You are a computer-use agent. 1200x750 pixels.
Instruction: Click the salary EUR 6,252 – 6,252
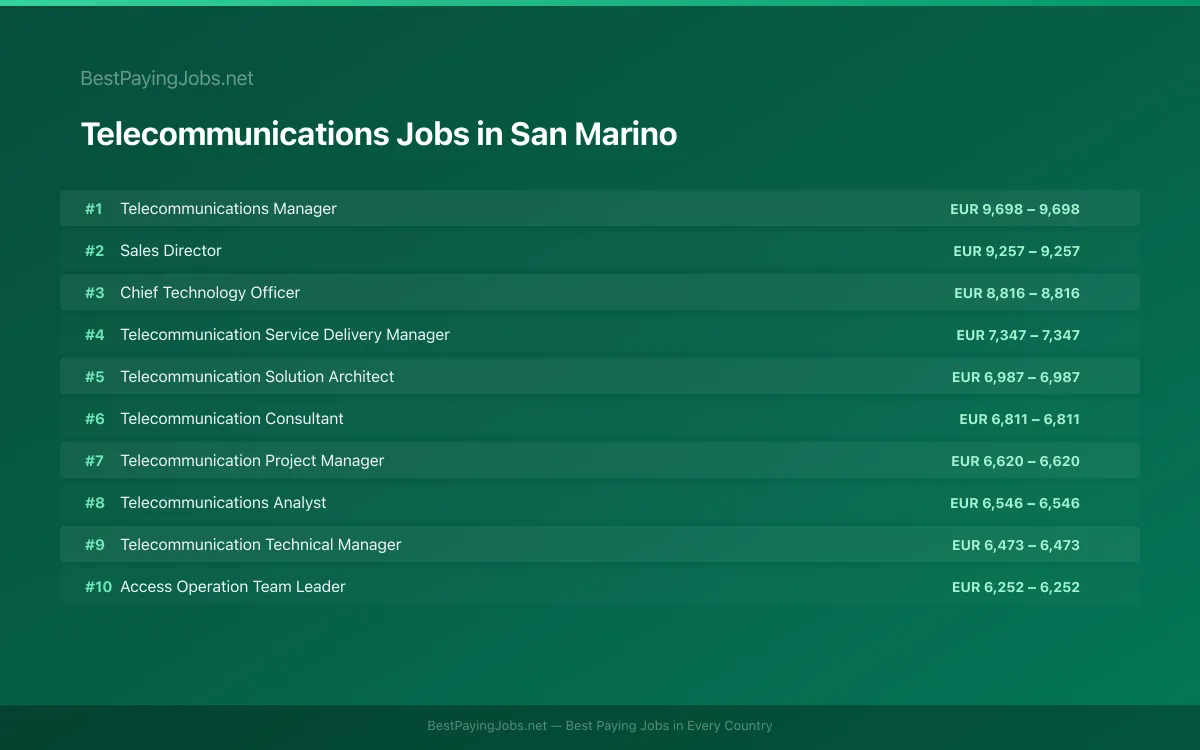click(1016, 587)
